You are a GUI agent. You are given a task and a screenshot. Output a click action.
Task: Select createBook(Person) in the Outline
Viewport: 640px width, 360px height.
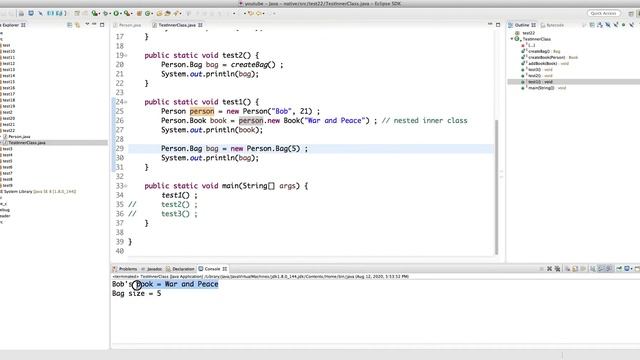pyautogui.click(x=549, y=58)
